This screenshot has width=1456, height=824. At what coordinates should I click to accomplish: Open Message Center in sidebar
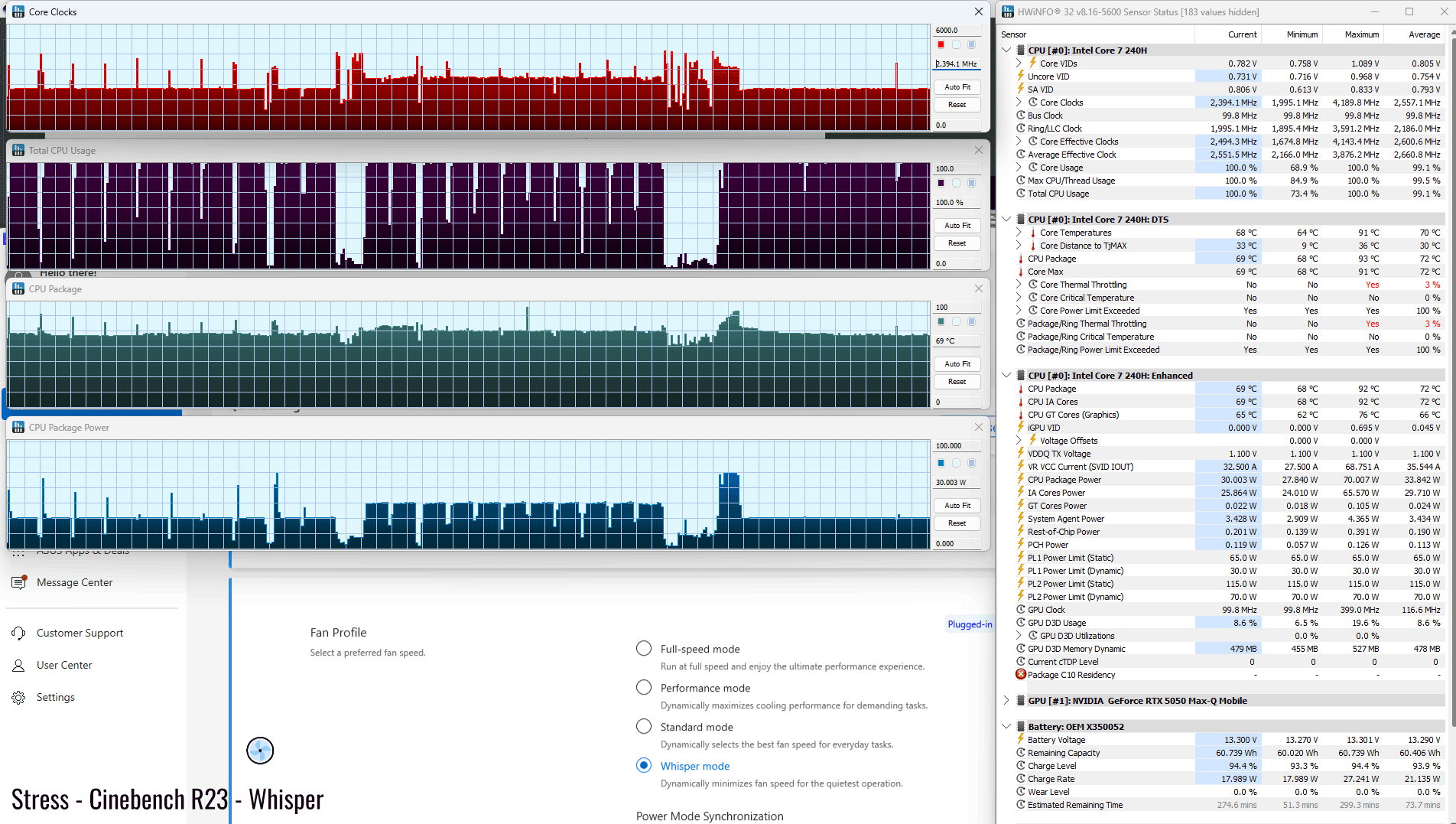coord(74,582)
